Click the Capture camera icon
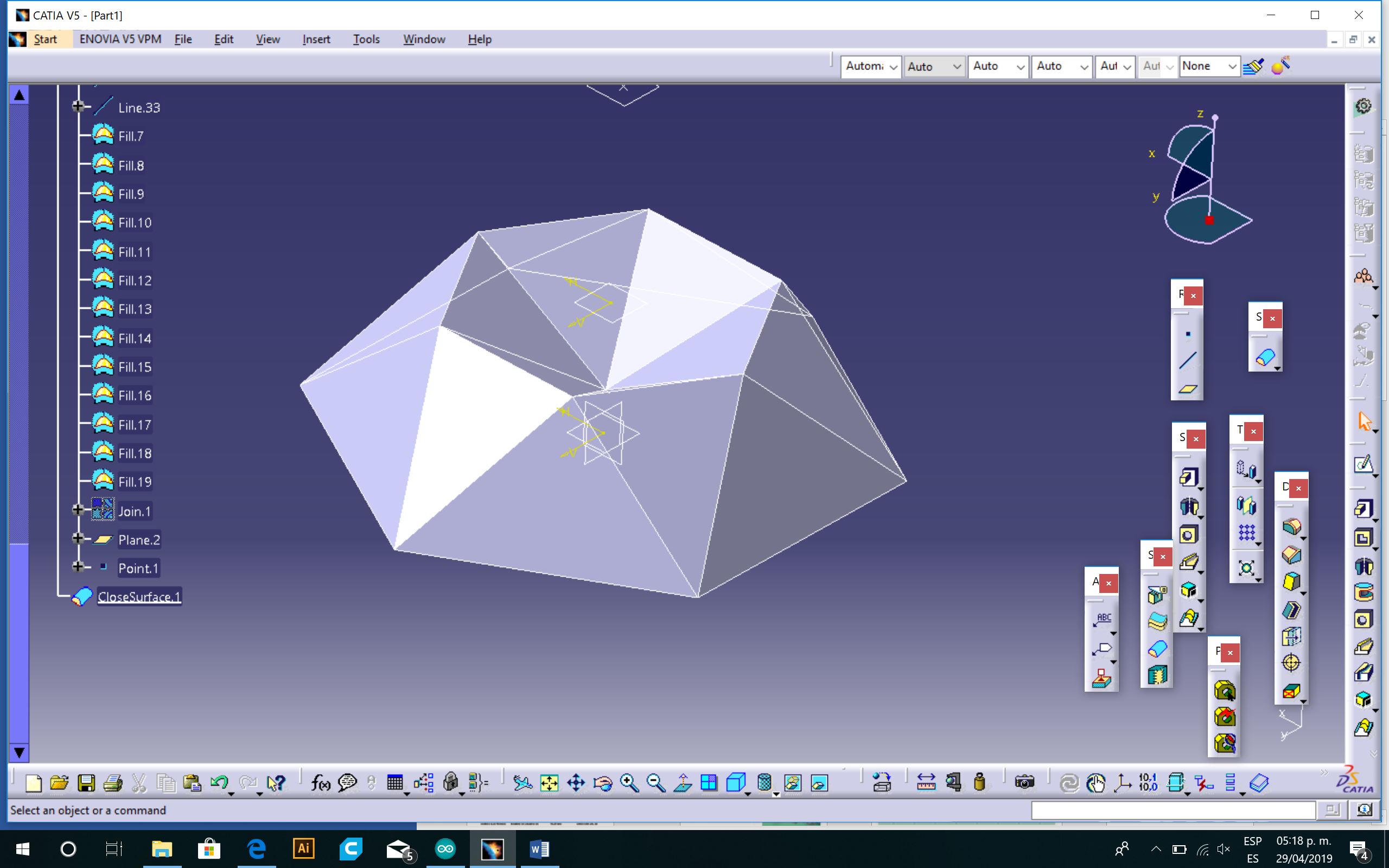The height and width of the screenshot is (868, 1389). [1024, 782]
